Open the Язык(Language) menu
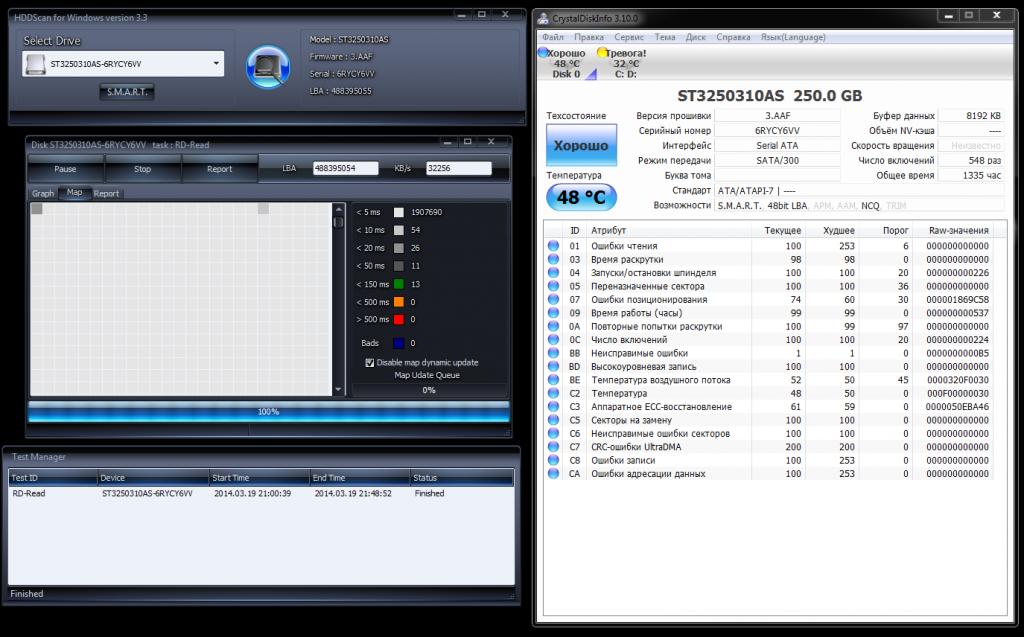 796,36
